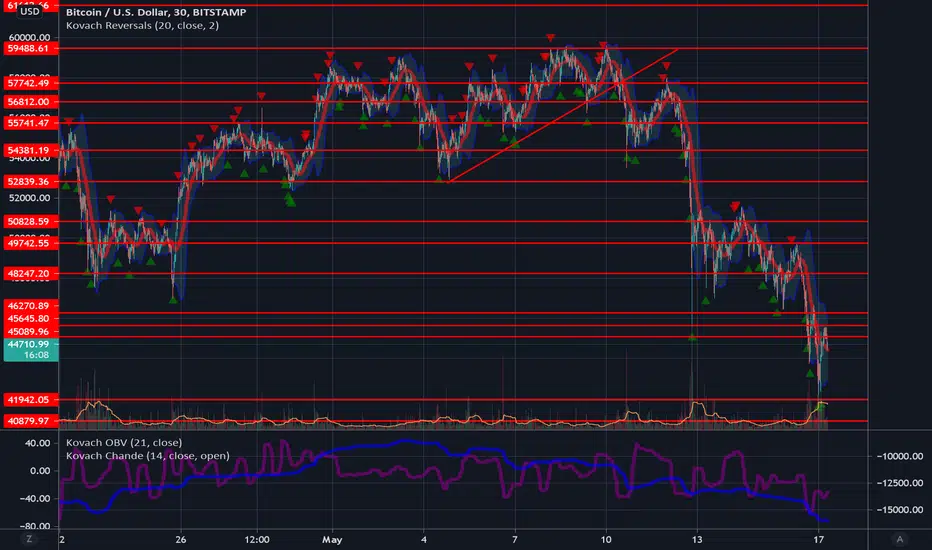Click the 45645.80 price level label
The width and height of the screenshot is (932, 550).
tap(30, 319)
